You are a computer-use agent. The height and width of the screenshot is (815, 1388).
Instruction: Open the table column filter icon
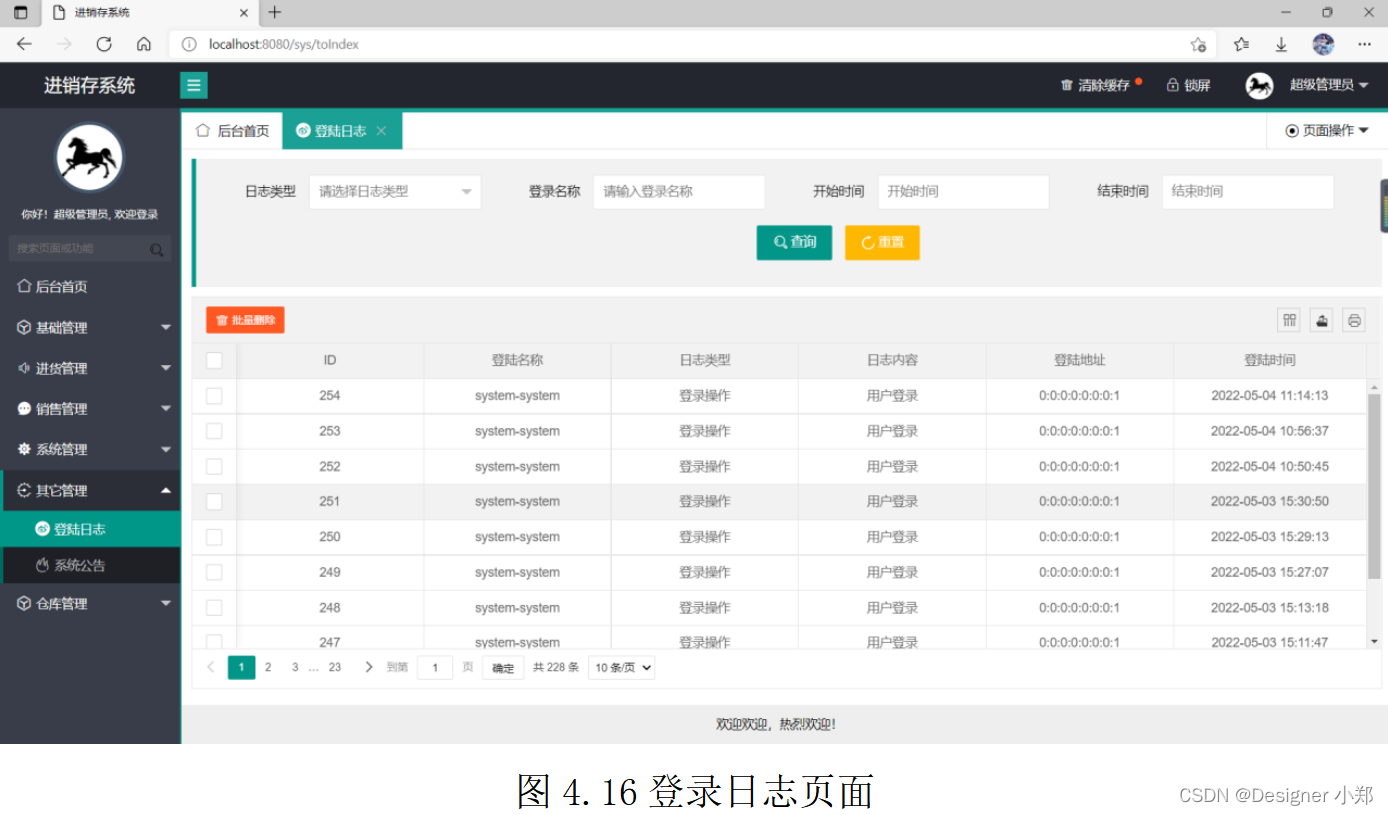click(1290, 320)
